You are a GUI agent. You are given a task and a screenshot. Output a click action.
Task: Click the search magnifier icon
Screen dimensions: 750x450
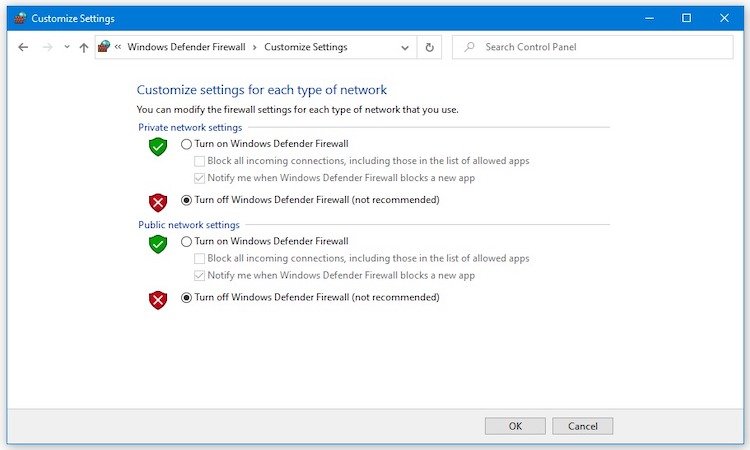point(470,47)
